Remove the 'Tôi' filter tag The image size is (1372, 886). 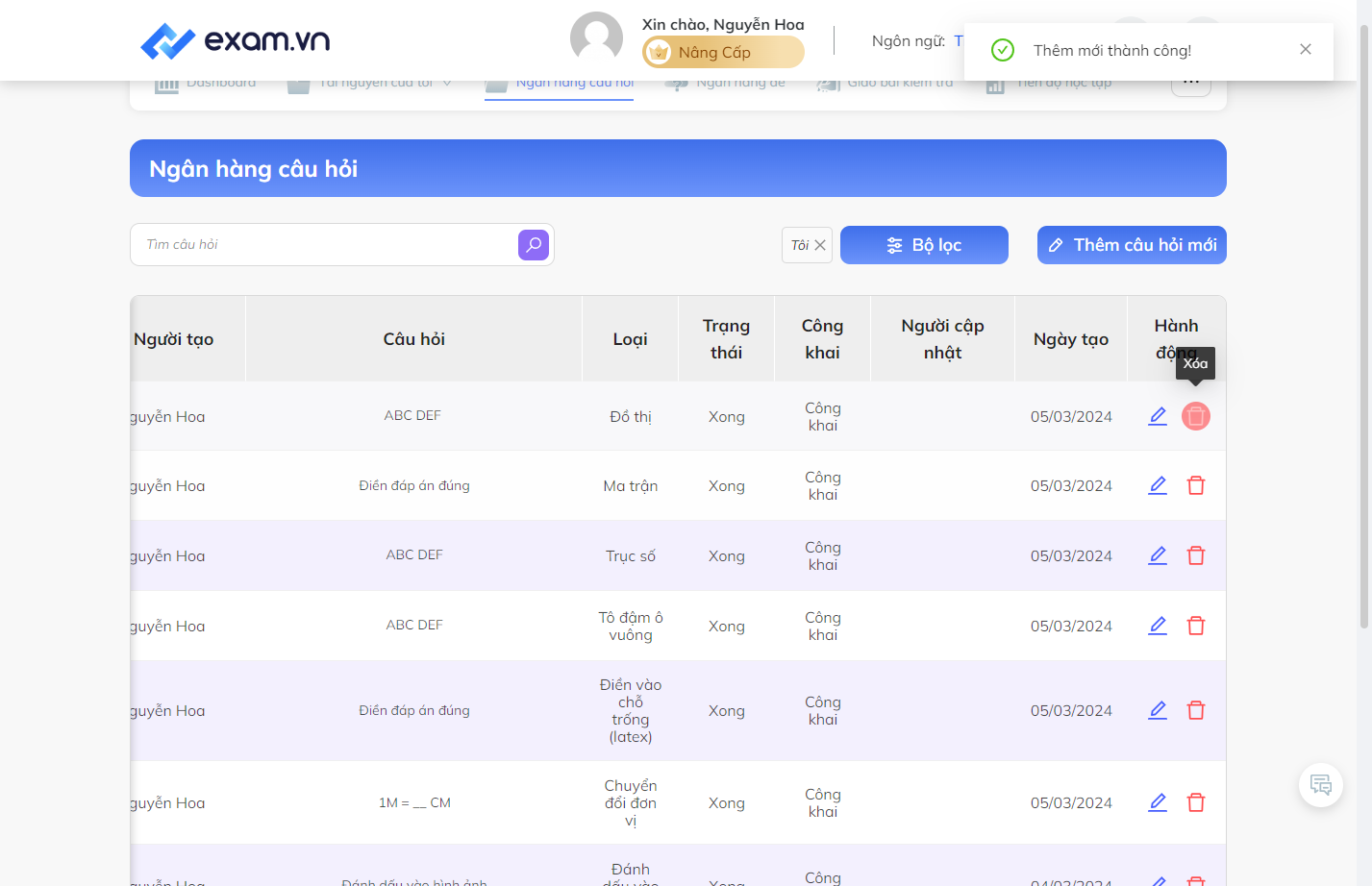[820, 245]
